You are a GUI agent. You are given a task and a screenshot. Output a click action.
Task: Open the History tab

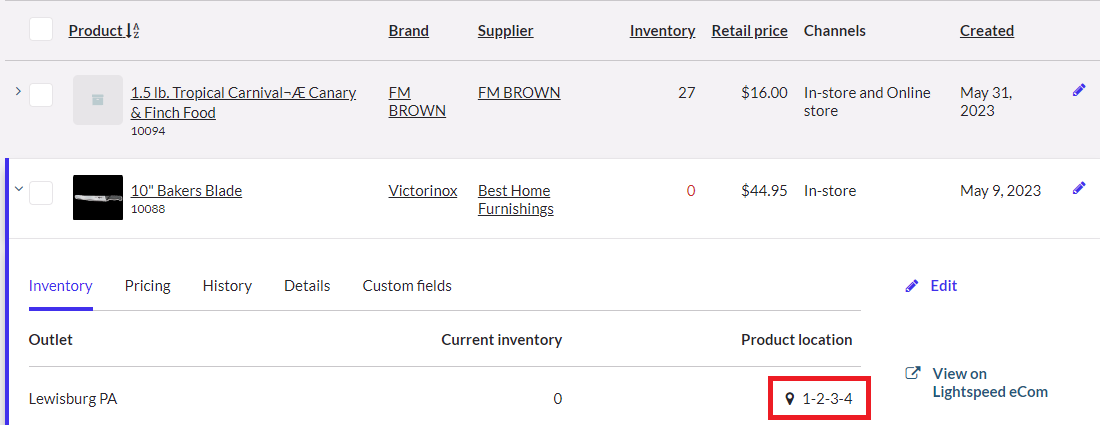pyautogui.click(x=227, y=285)
